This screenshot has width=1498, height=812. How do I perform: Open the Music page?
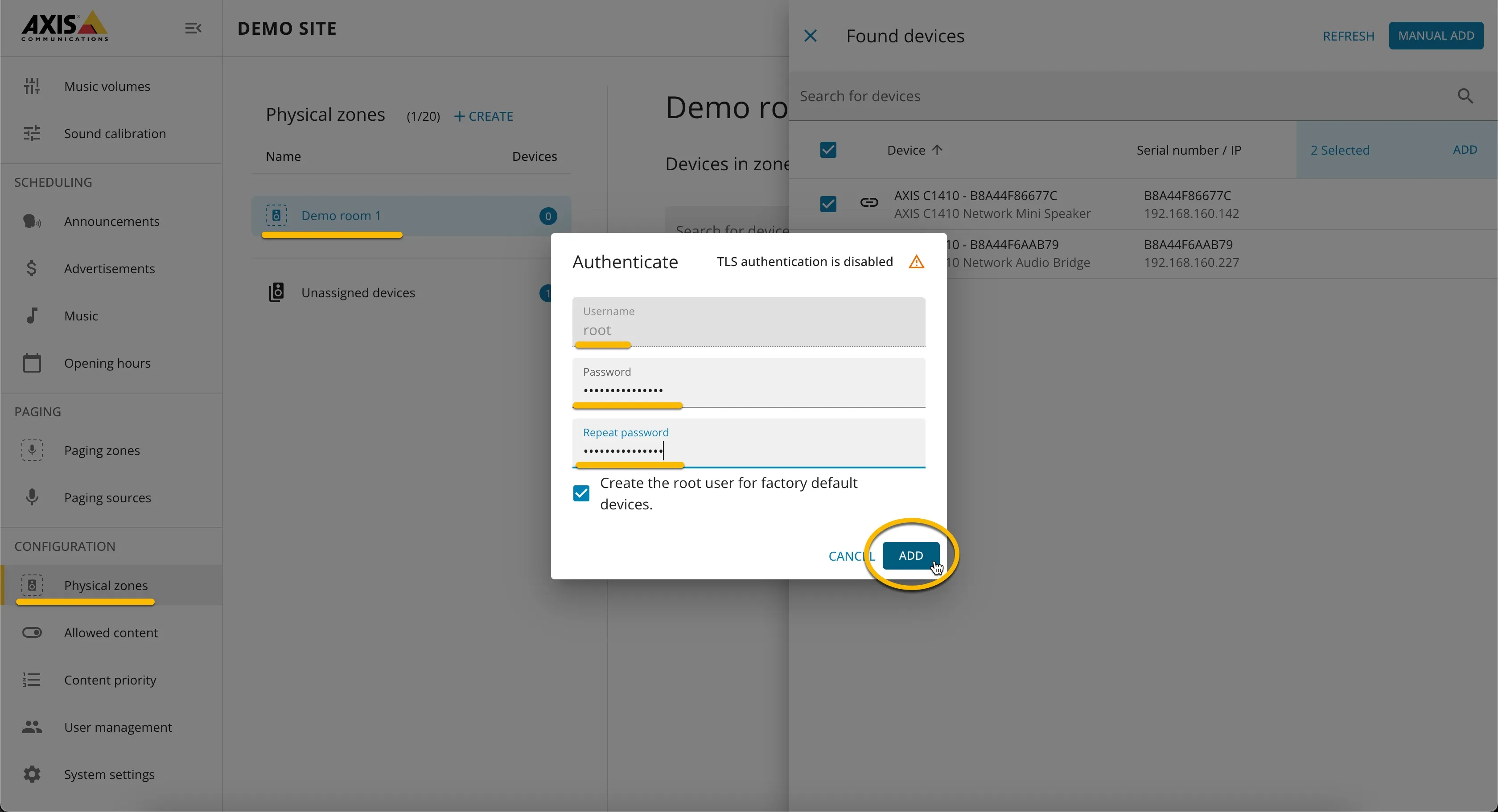tap(81, 316)
